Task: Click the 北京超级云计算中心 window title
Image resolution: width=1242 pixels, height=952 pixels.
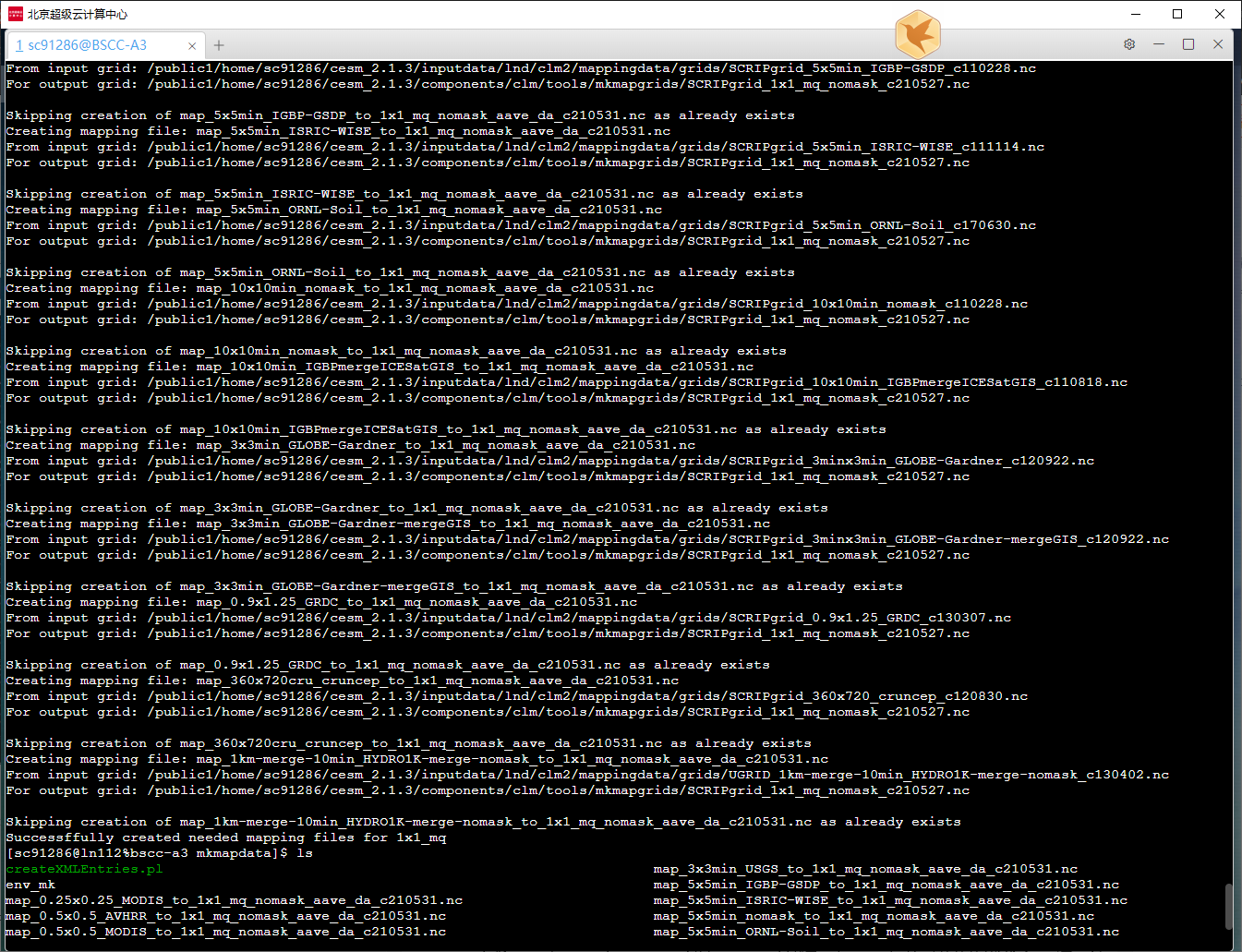Action: tap(78, 14)
